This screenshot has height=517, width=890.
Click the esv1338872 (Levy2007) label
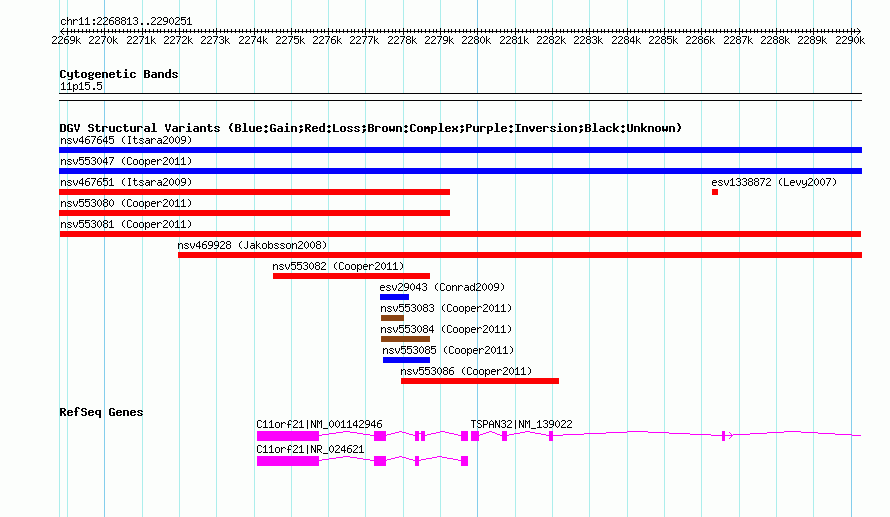click(x=774, y=182)
